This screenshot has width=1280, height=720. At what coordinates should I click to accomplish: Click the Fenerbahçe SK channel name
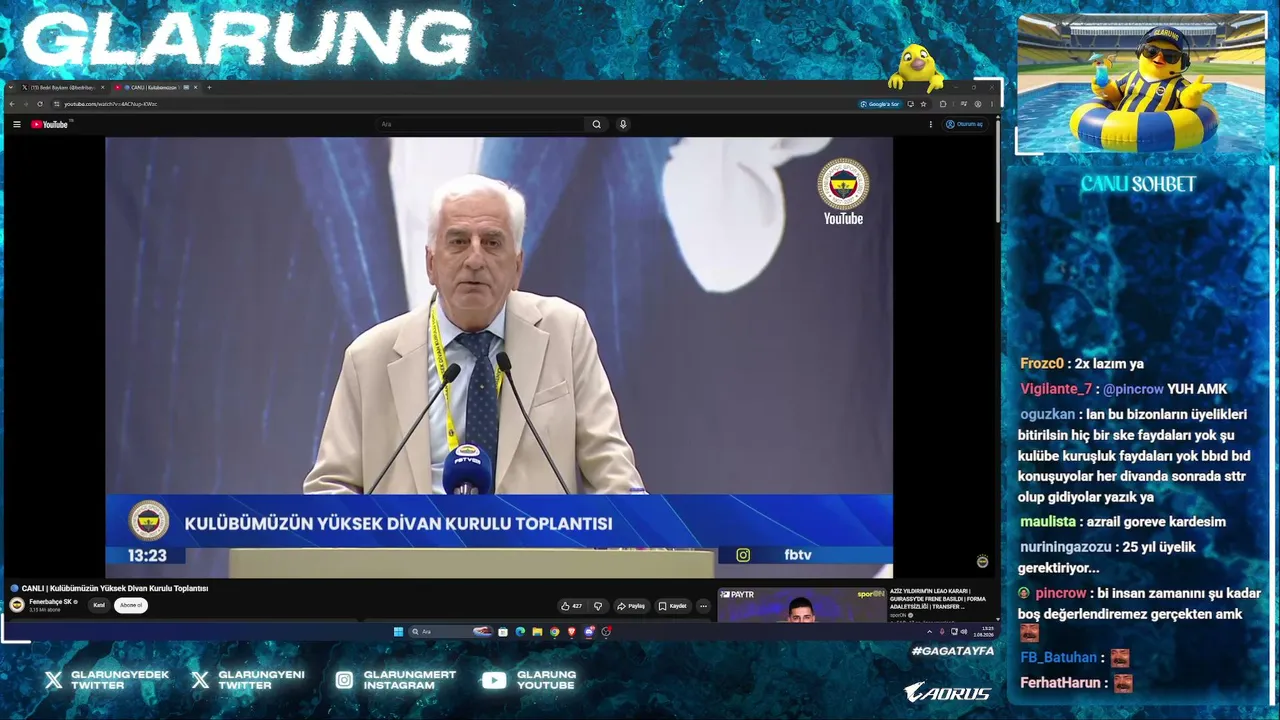[51, 602]
